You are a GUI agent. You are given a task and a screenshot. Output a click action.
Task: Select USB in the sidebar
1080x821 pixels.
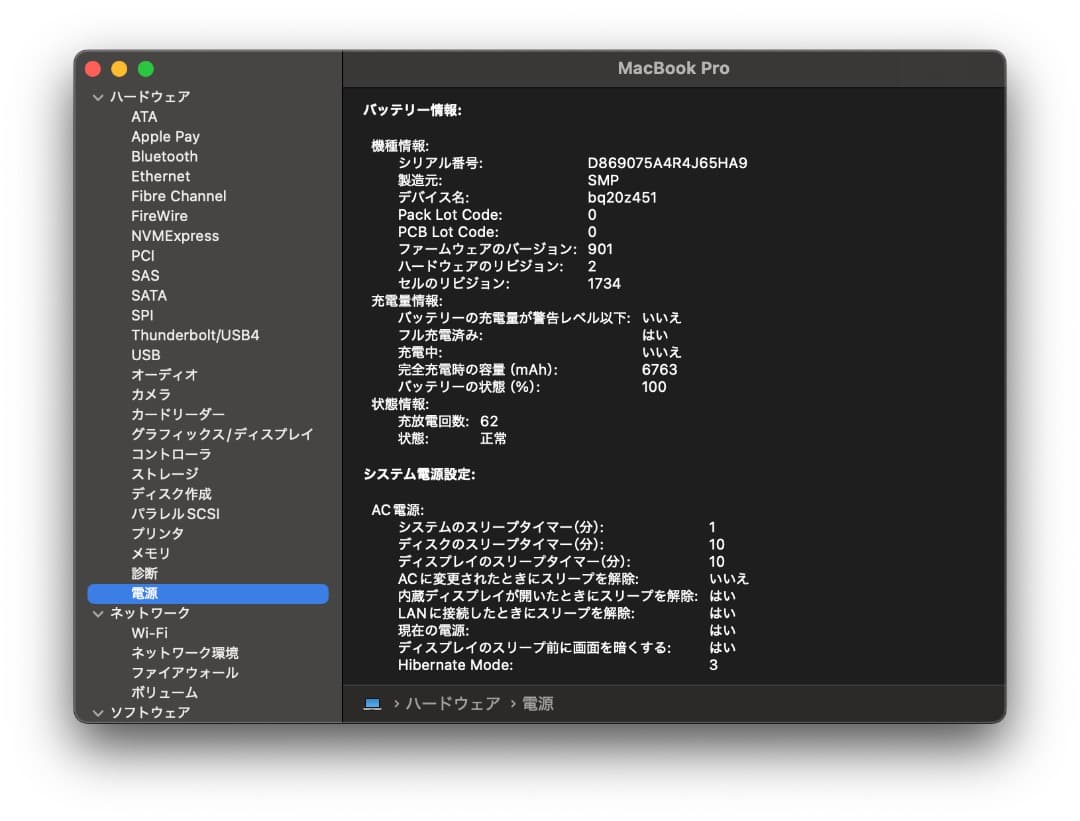(x=145, y=355)
